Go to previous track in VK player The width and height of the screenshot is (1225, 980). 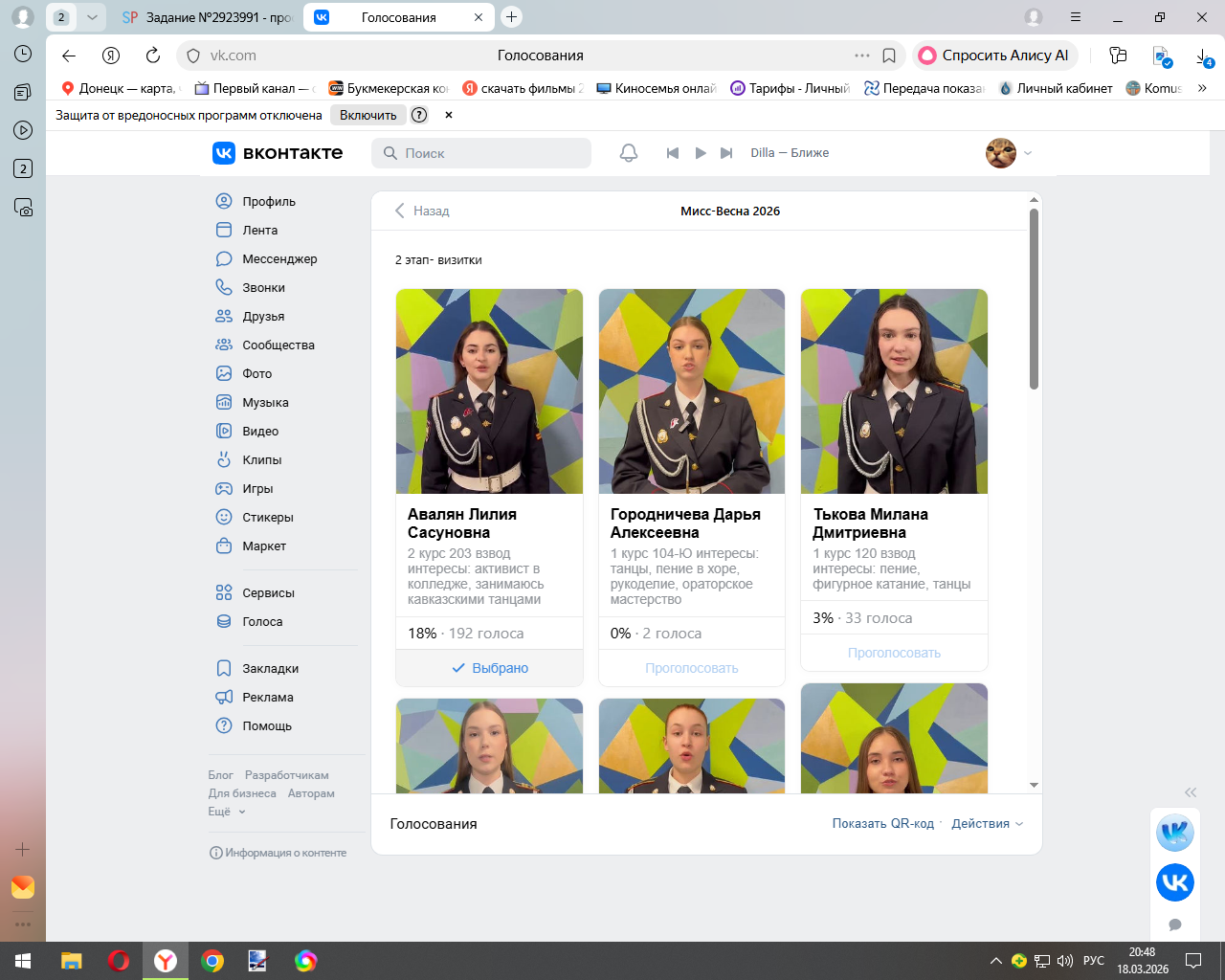pos(673,153)
